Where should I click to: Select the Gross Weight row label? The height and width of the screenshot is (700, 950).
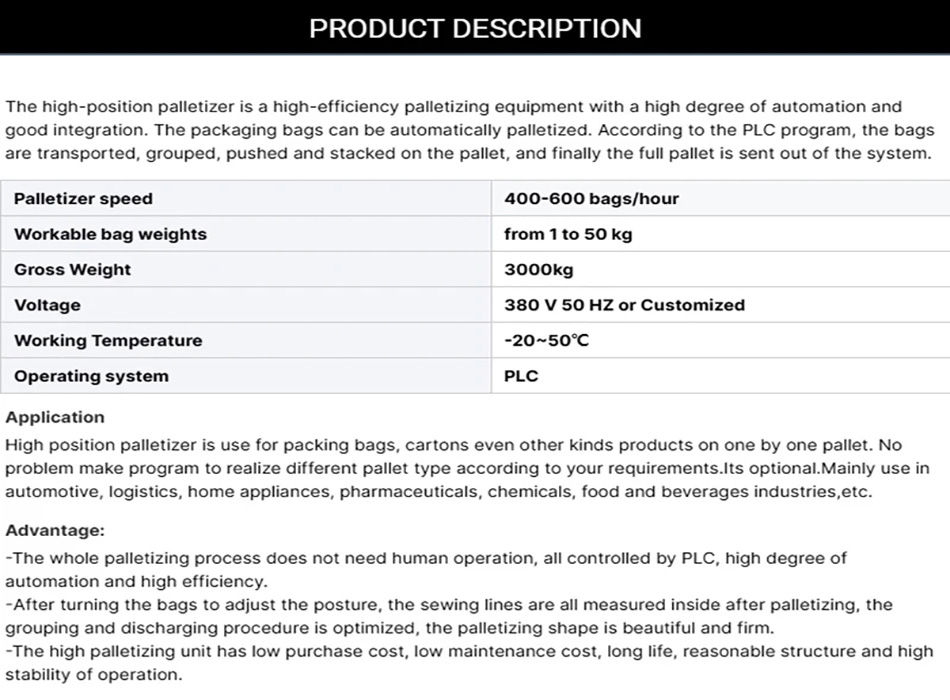point(72,270)
